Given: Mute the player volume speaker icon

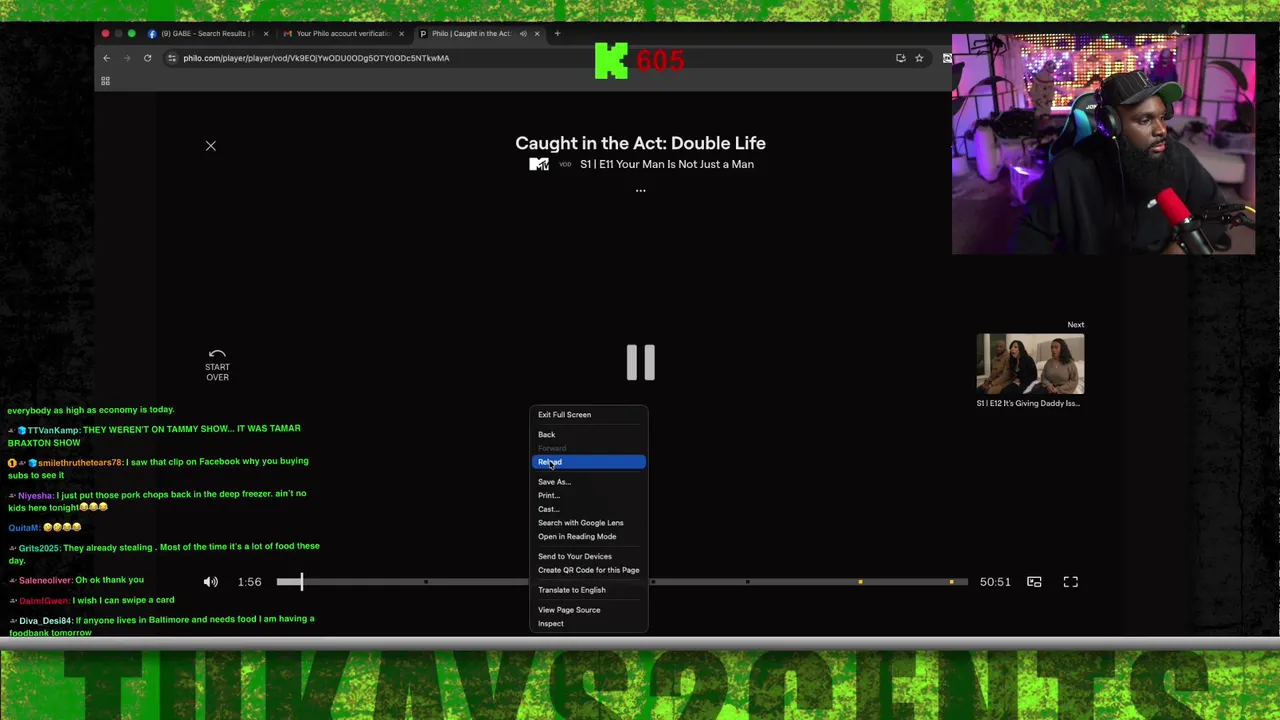Looking at the screenshot, I should [x=211, y=582].
